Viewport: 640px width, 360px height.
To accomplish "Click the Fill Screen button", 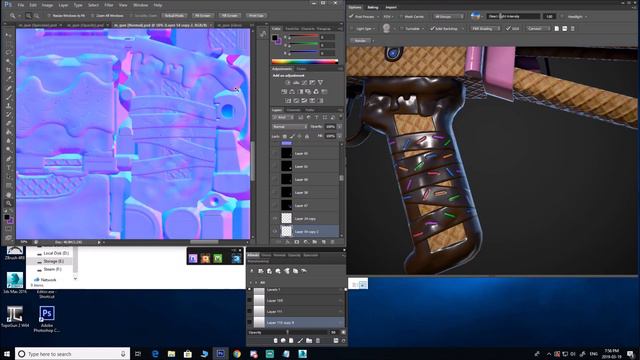I will (229, 16).
